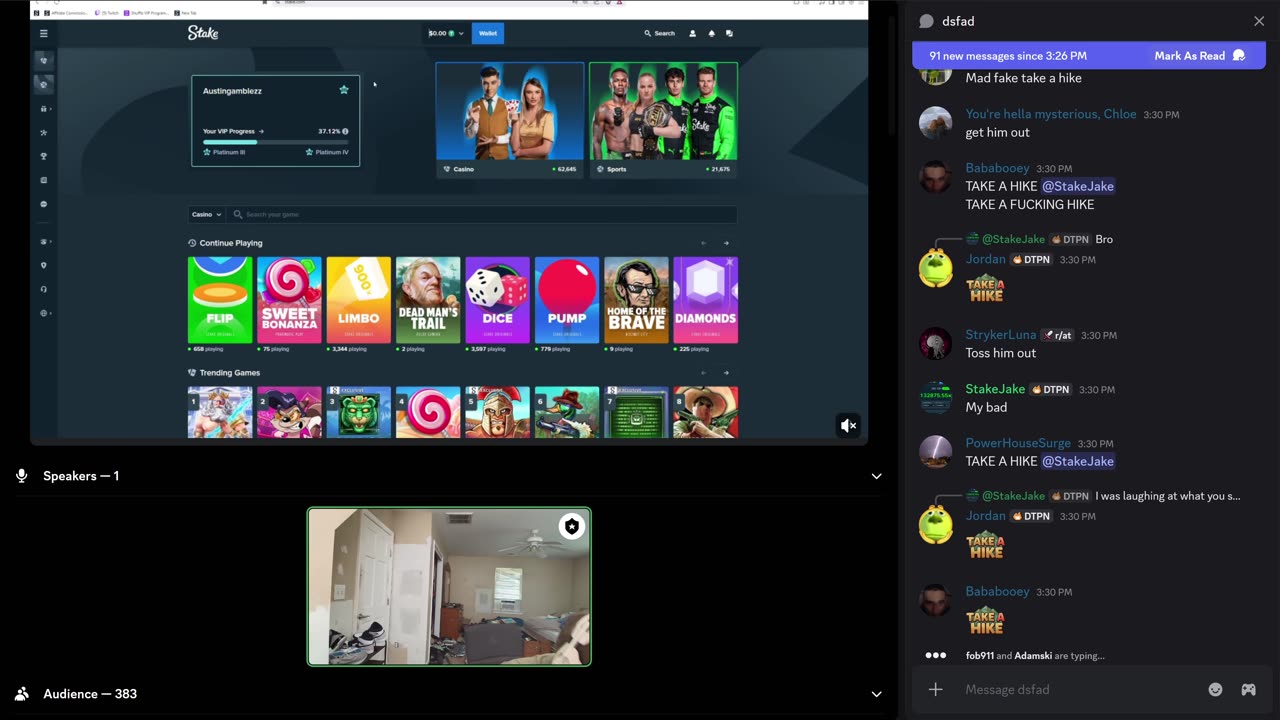Open the game controller activities icon
The width and height of the screenshot is (1280, 720).
click(x=1248, y=689)
